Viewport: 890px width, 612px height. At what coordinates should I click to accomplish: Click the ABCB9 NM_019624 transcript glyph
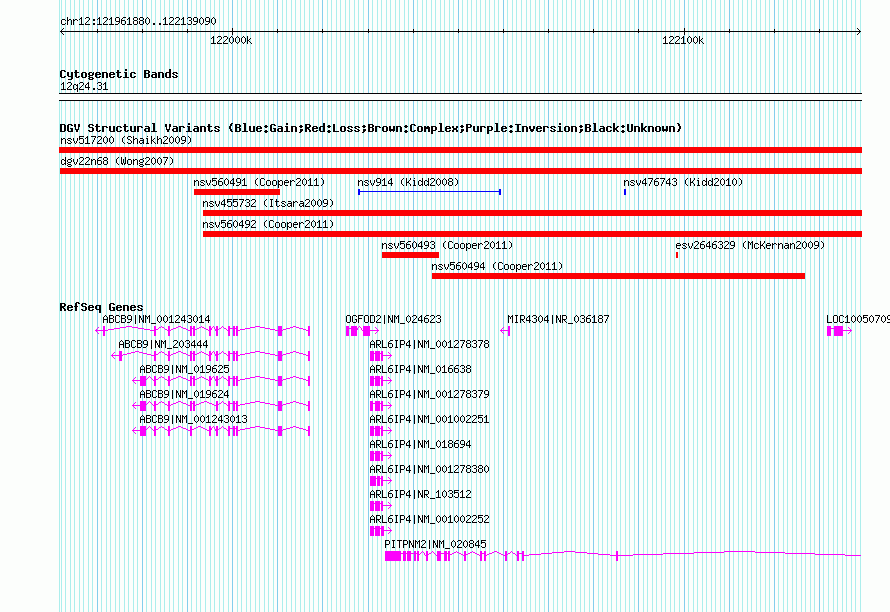point(221,405)
